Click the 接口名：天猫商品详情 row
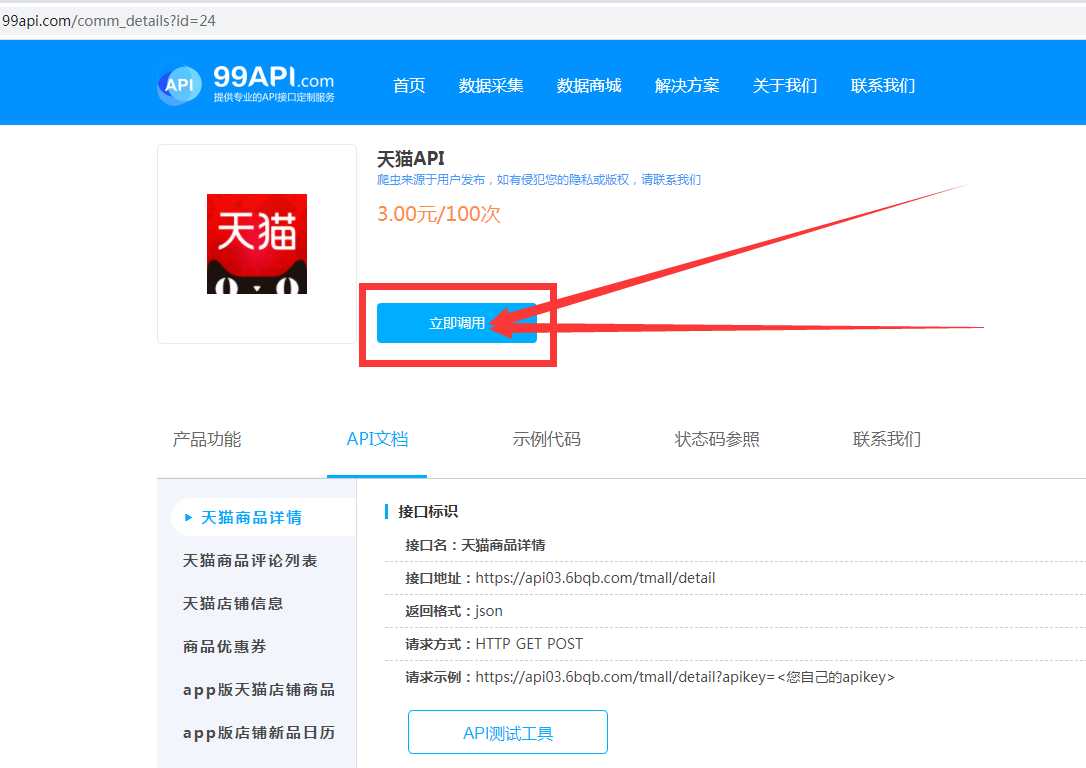Image resolution: width=1086 pixels, height=768 pixels. (x=736, y=545)
